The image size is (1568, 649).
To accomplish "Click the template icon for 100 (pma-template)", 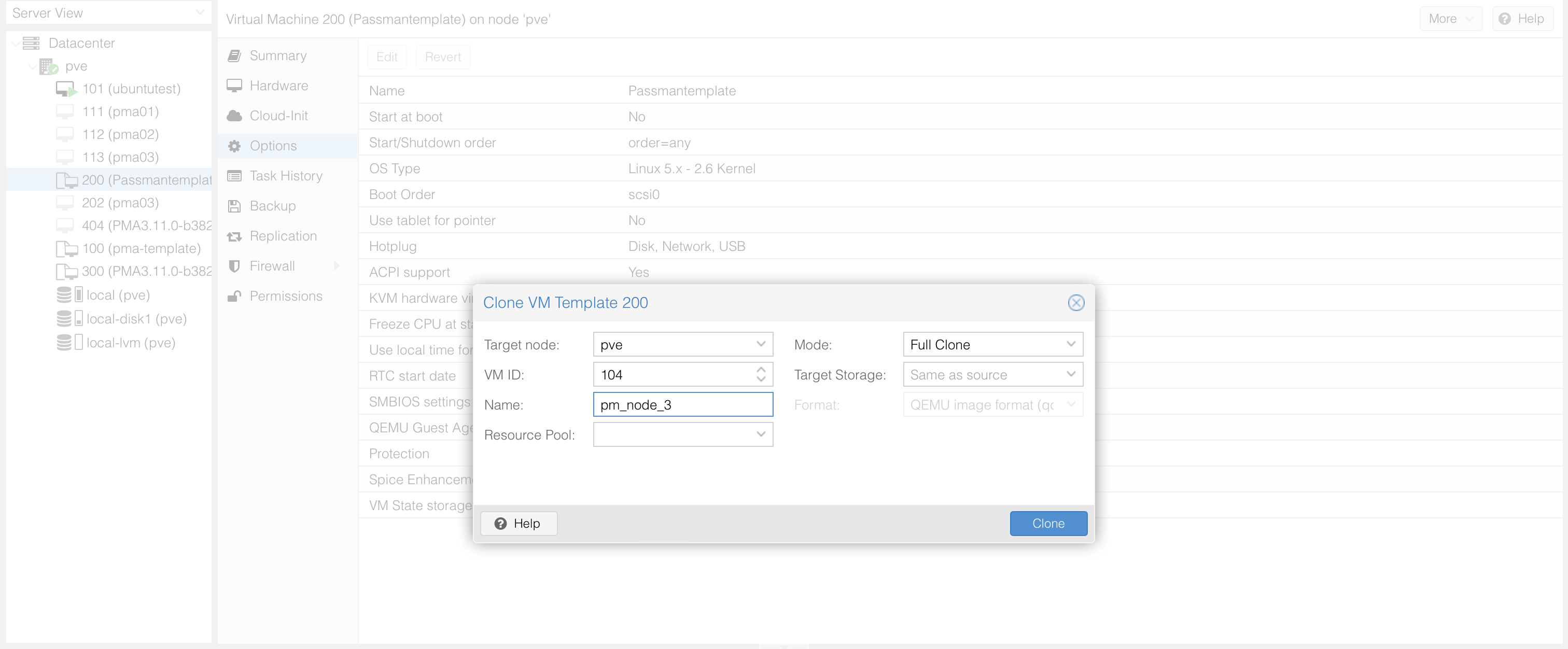I will pos(66,249).
